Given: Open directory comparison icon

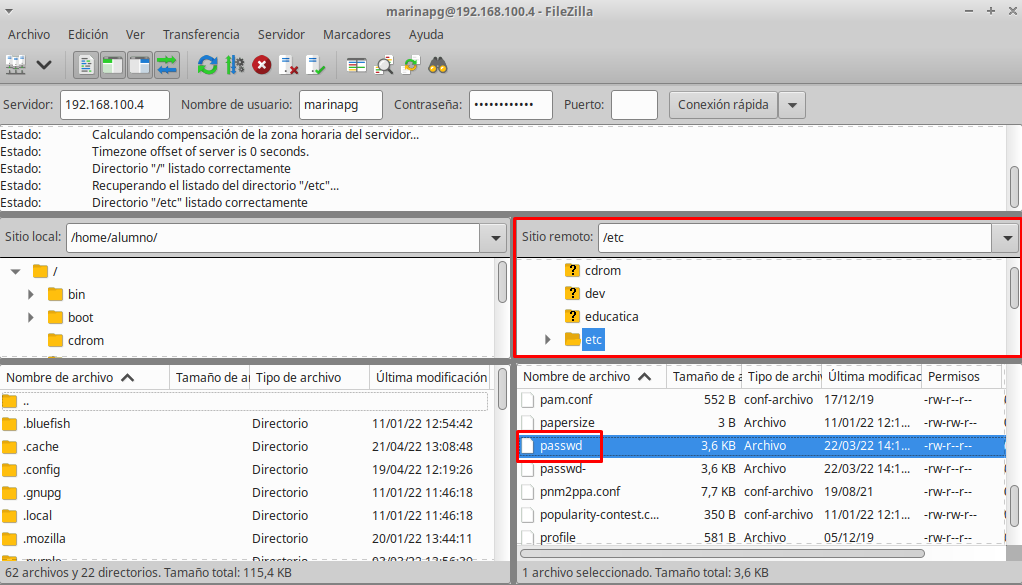Looking at the screenshot, I should point(384,65).
